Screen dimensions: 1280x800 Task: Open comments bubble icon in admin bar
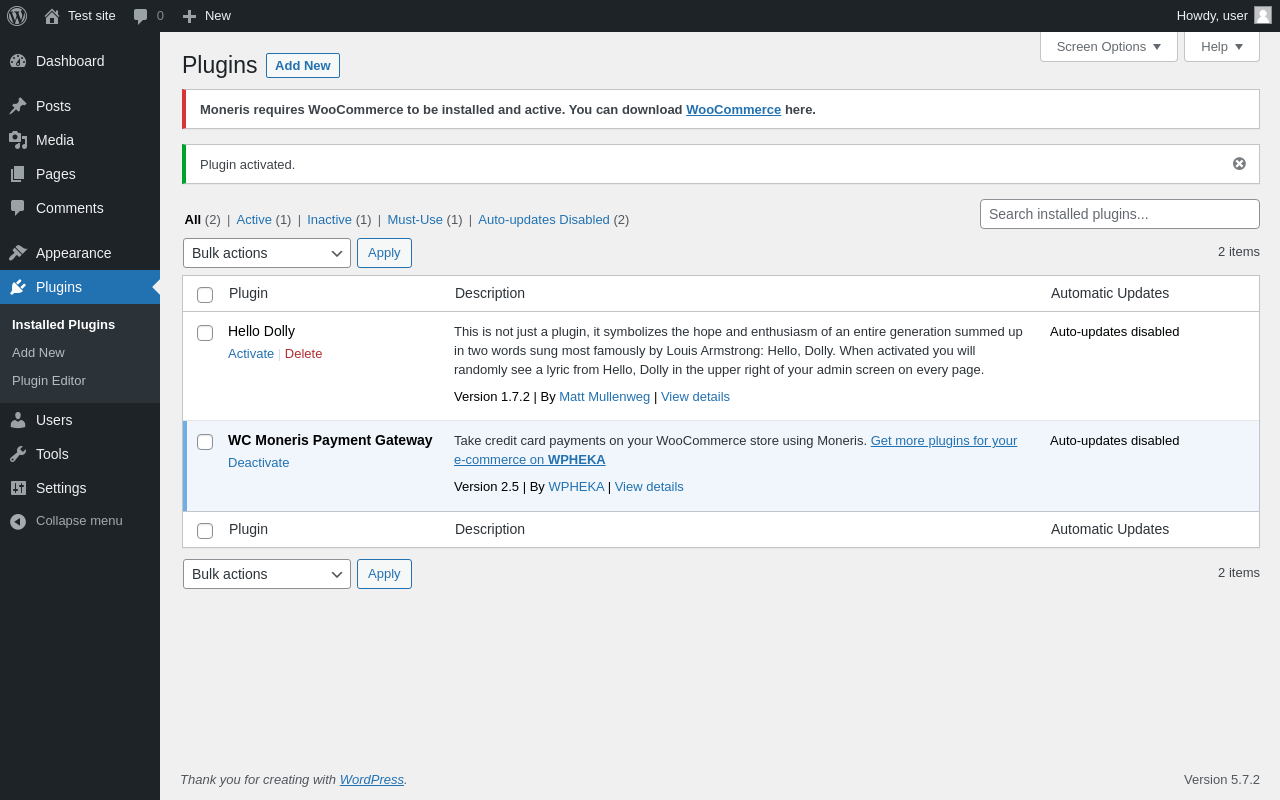[141, 16]
